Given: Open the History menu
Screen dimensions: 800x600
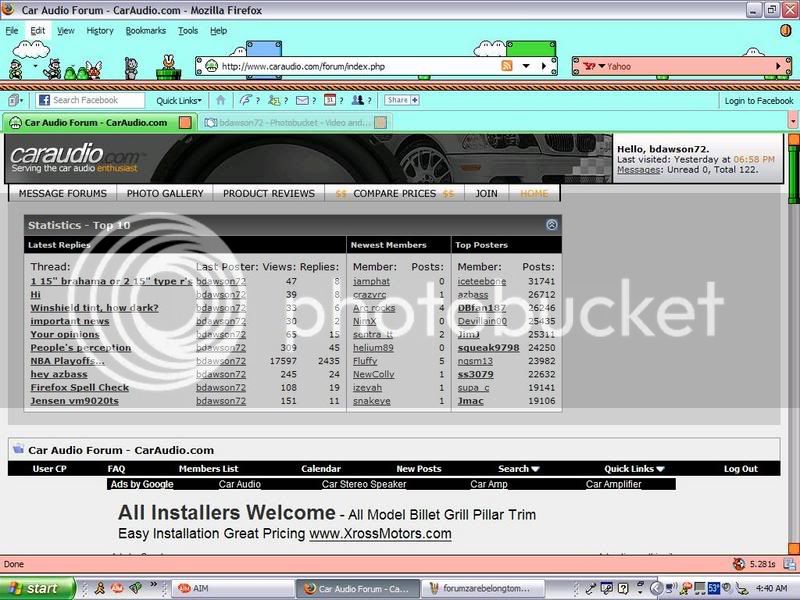Looking at the screenshot, I should point(100,31).
